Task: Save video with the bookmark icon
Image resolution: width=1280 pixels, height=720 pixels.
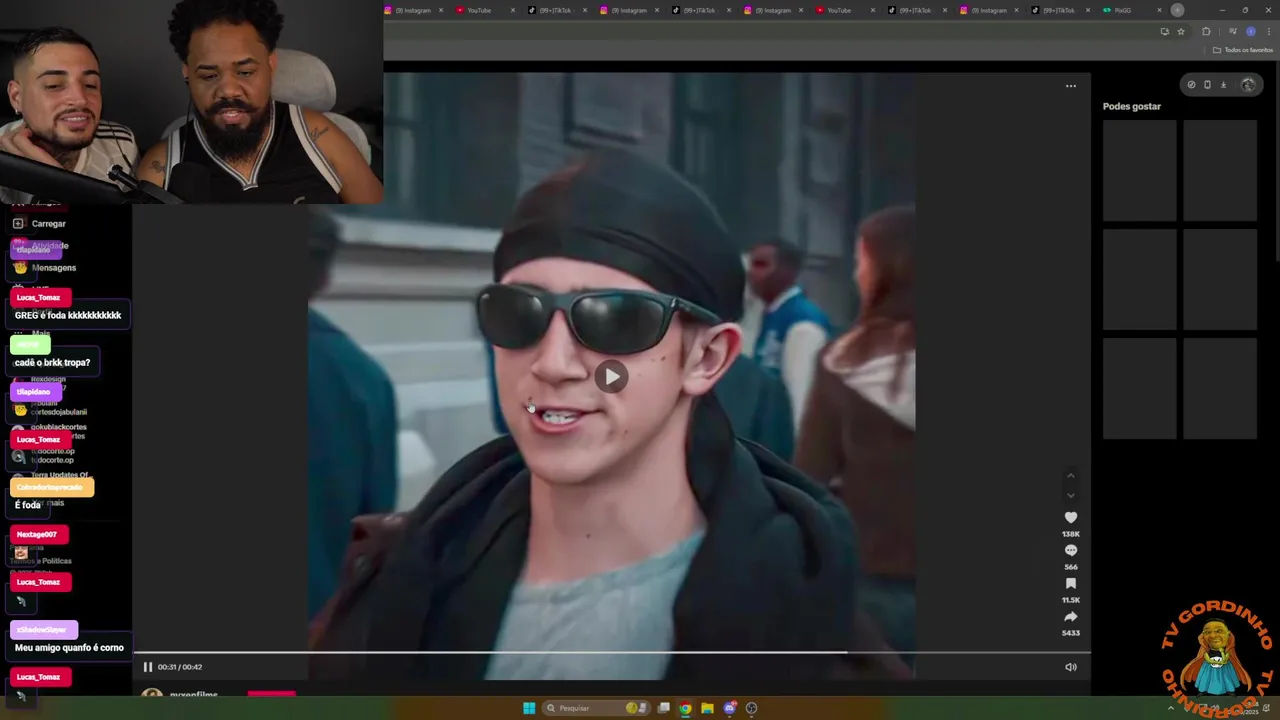Action: (x=1071, y=583)
